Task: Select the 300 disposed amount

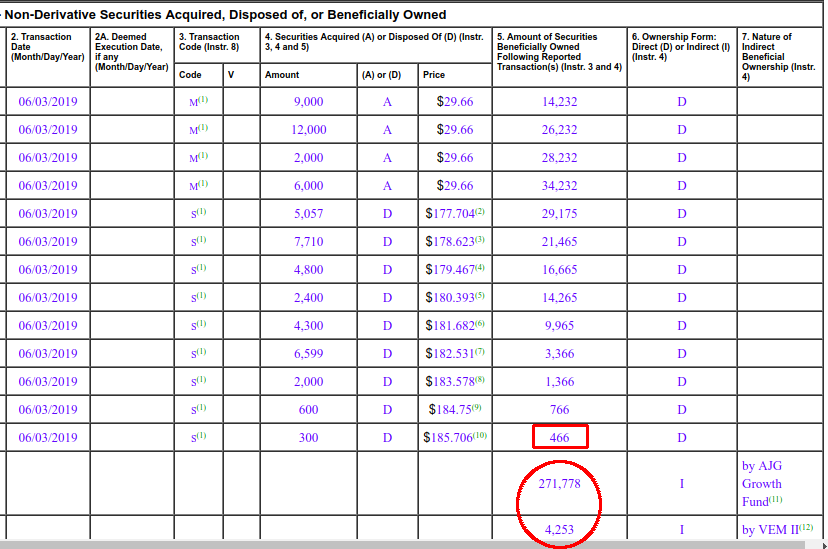Action: (308, 438)
